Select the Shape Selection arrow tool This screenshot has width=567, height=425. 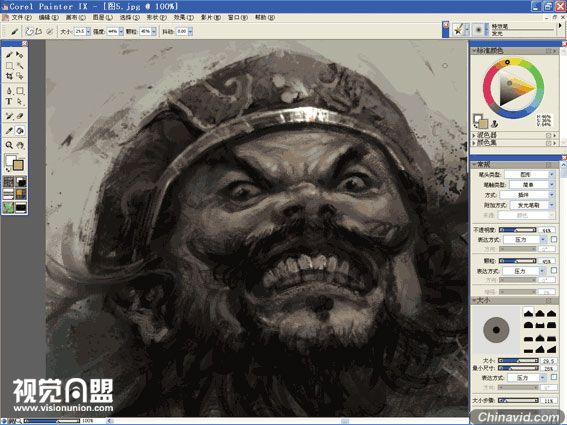point(20,102)
